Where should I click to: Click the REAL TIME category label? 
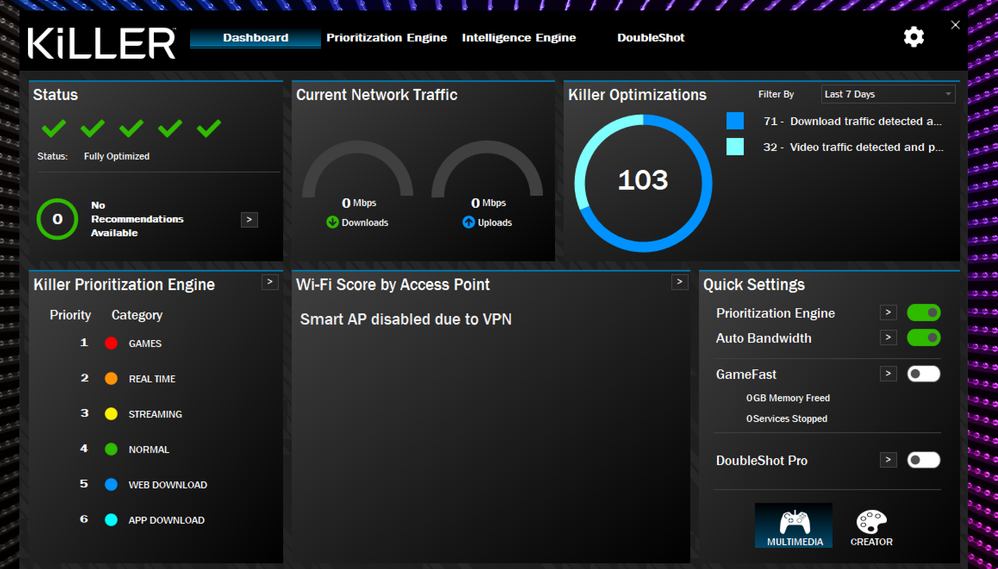(x=152, y=379)
